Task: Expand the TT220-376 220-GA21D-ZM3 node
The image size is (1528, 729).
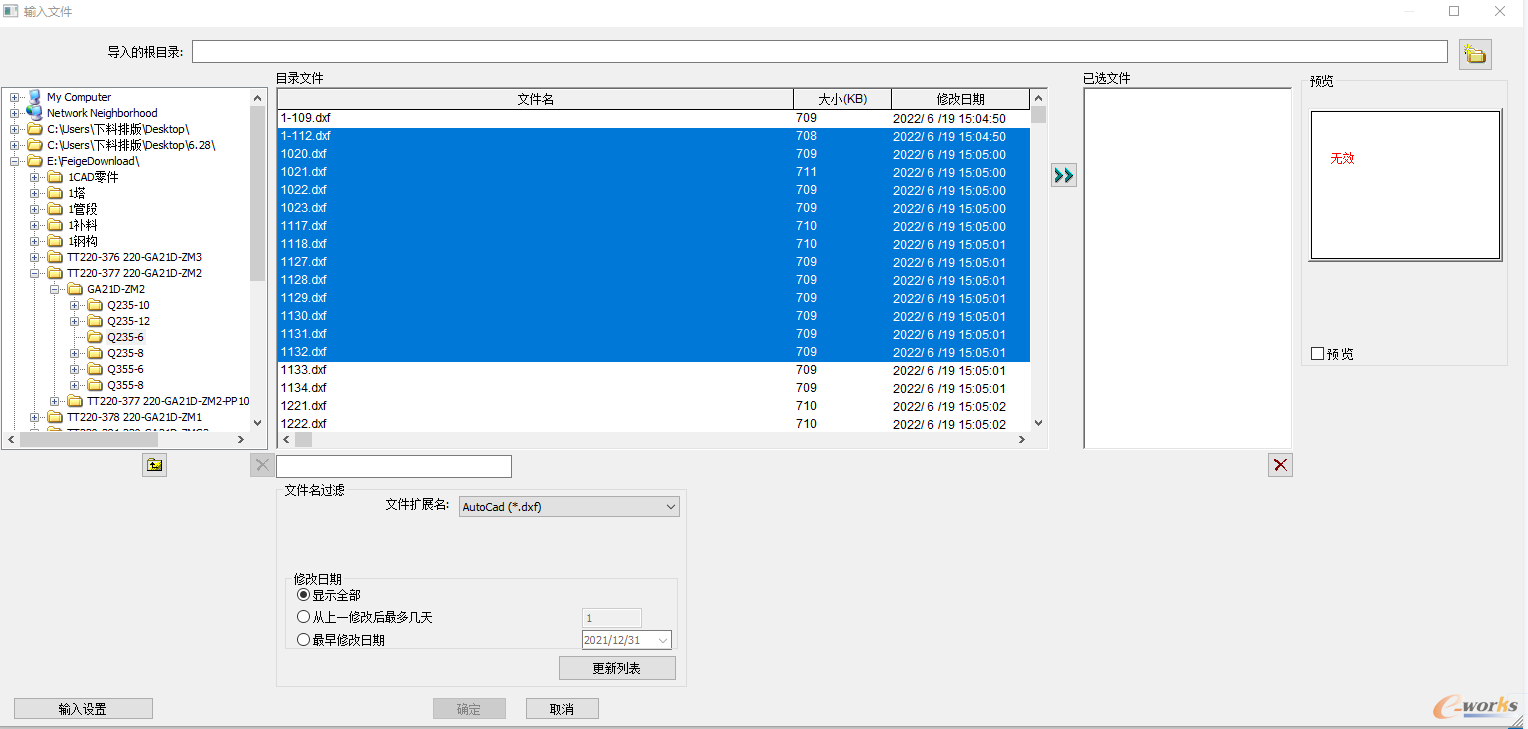Action: pos(35,257)
